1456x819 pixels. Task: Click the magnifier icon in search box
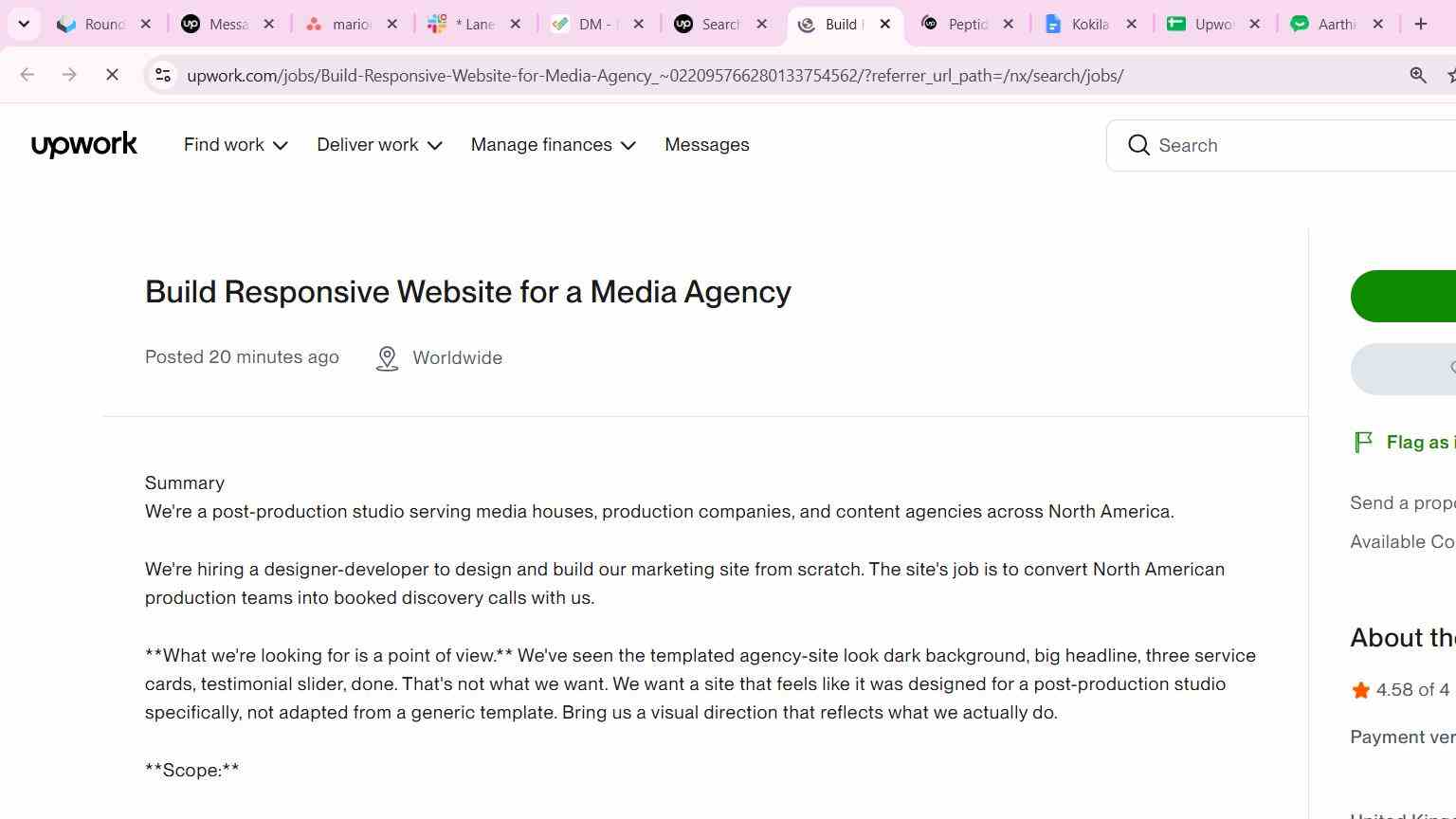(x=1138, y=145)
